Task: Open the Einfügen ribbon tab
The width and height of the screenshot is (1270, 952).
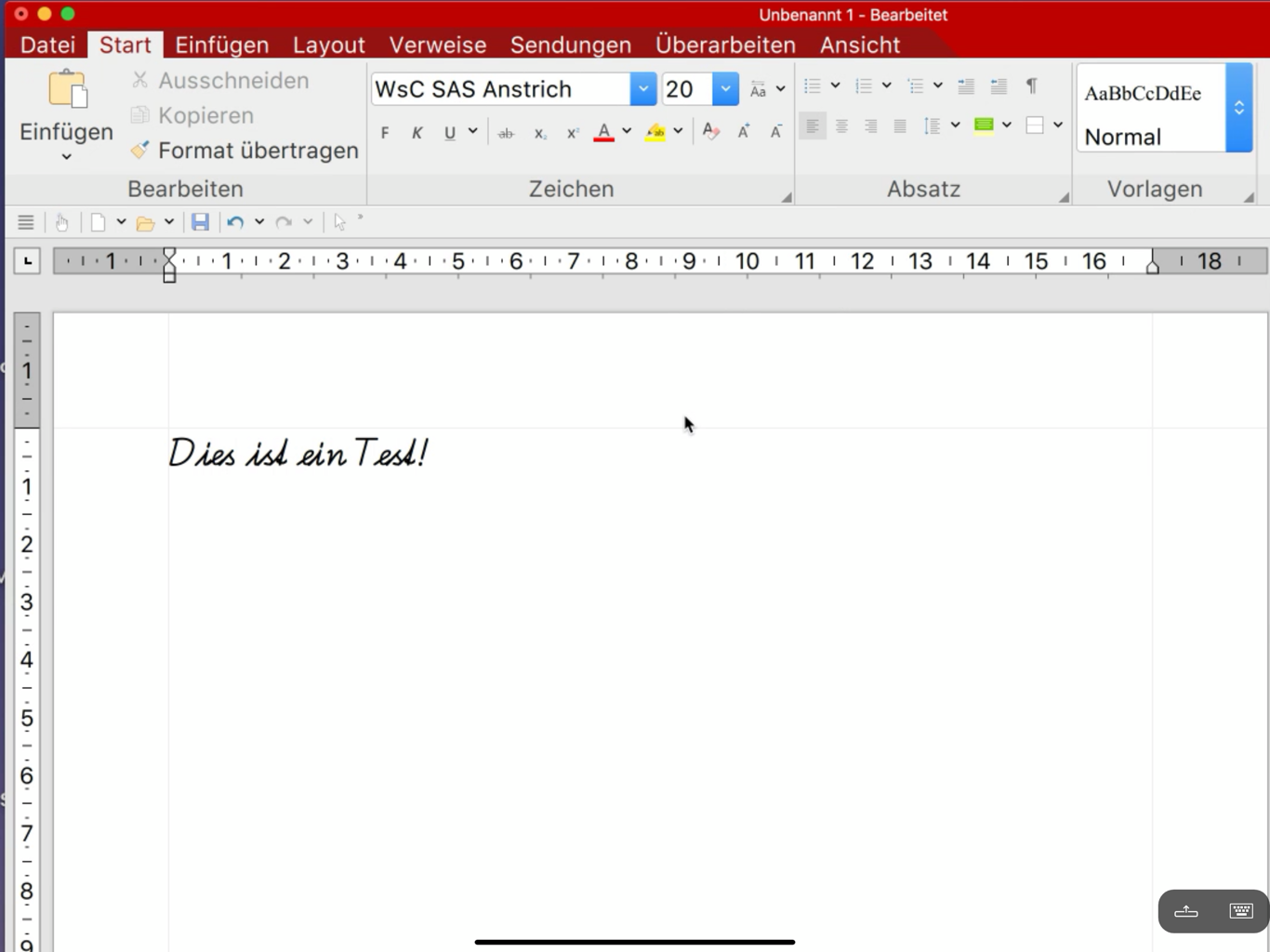Action: tap(221, 45)
